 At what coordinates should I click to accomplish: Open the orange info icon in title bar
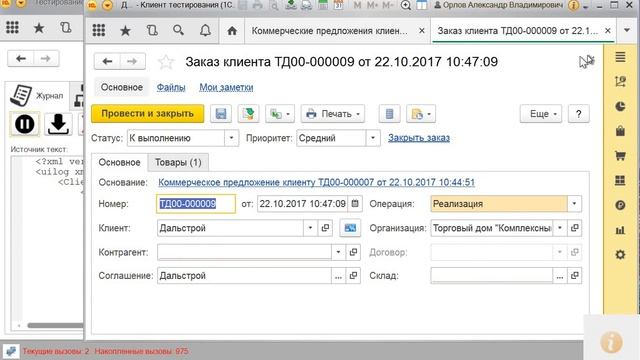tap(573, 5)
